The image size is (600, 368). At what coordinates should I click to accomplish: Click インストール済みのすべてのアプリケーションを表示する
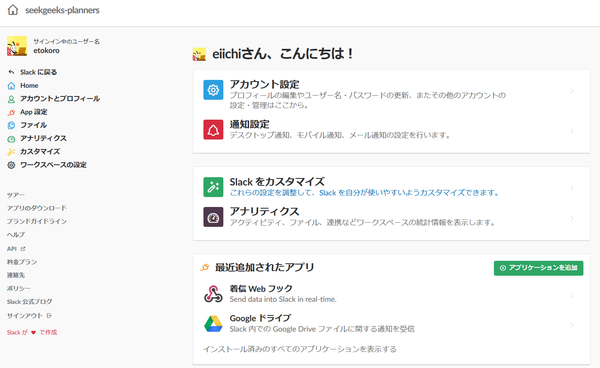coord(300,349)
